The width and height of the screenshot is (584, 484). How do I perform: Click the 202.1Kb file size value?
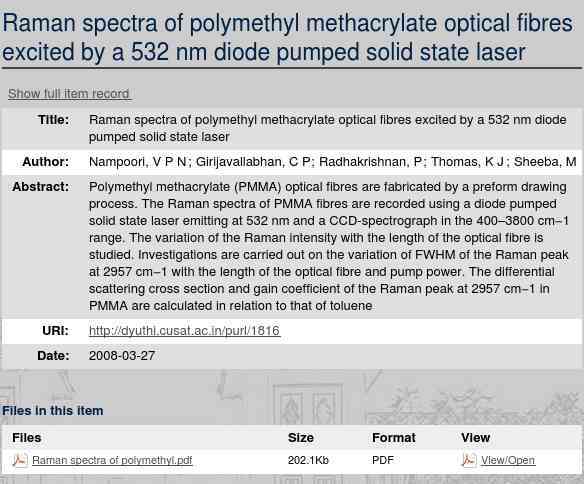pyautogui.click(x=308, y=460)
